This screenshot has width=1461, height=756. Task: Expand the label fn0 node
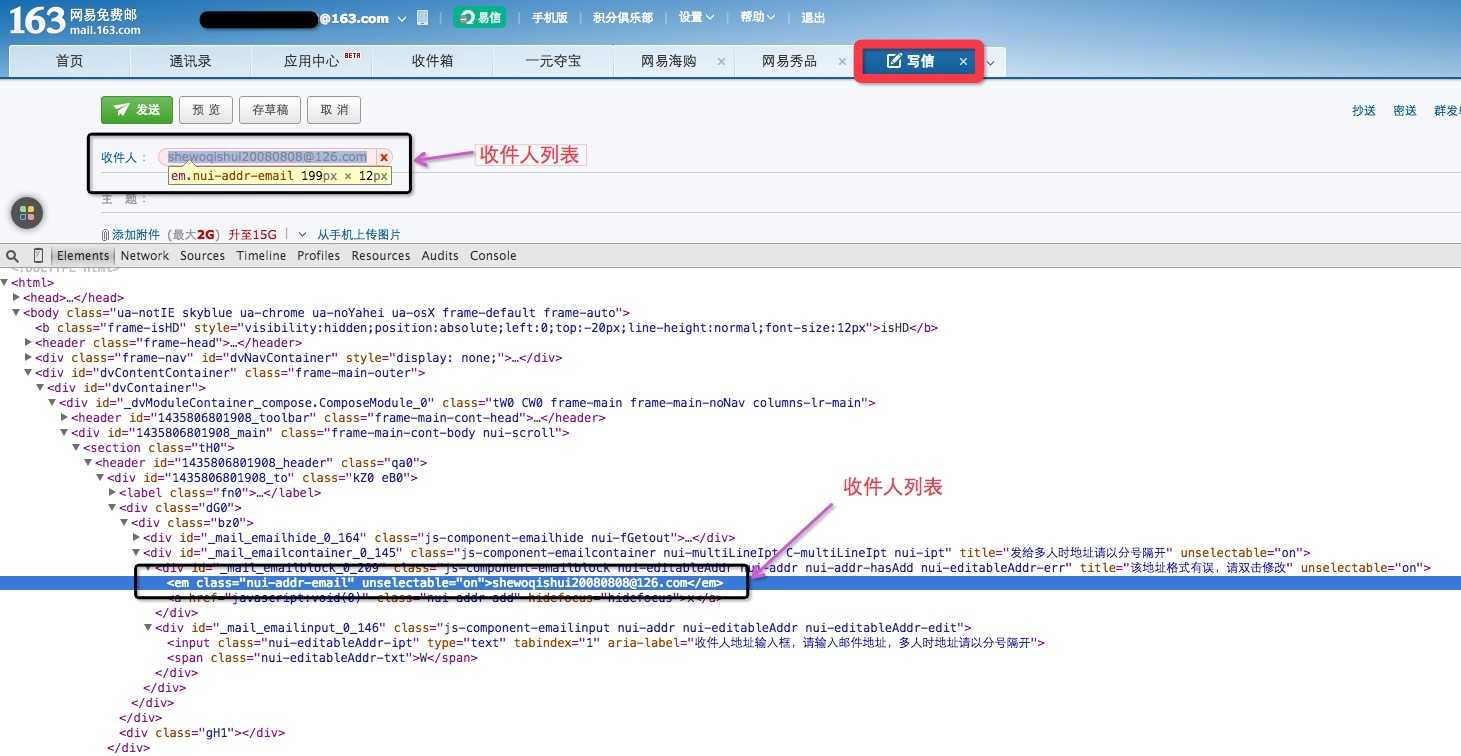(112, 493)
